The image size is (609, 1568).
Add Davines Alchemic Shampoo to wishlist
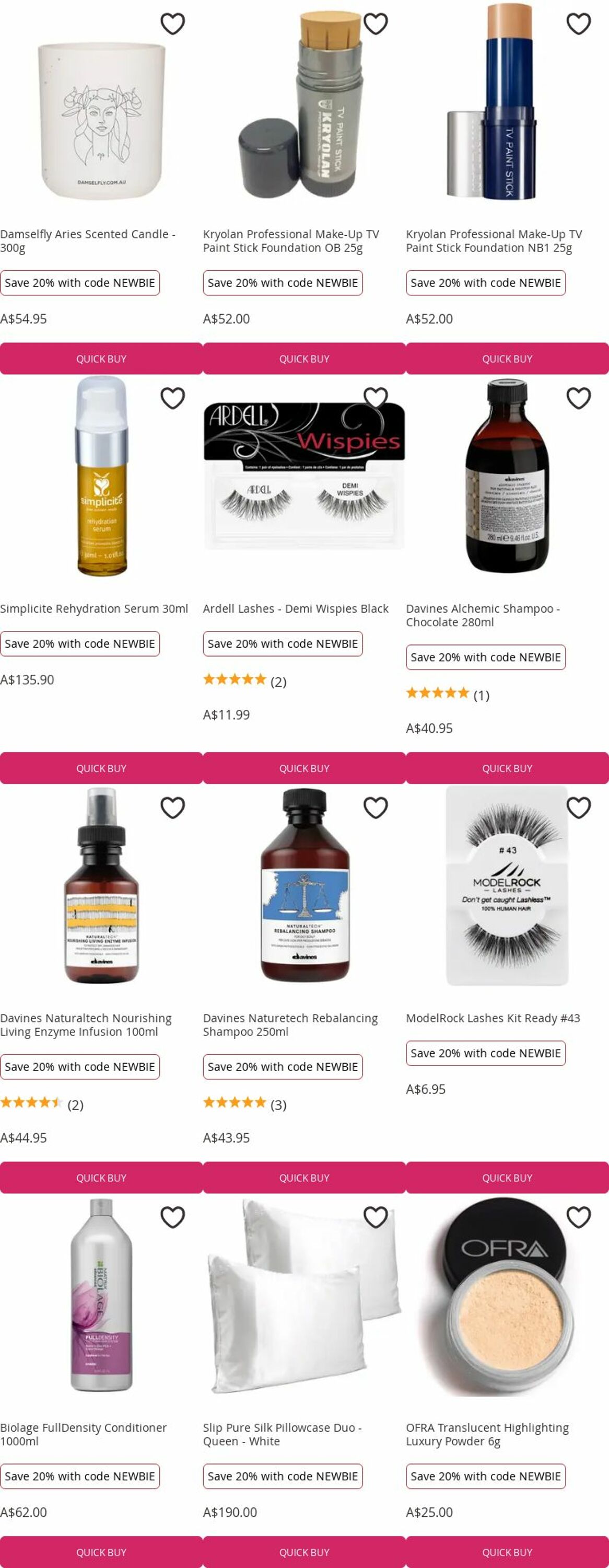point(579,398)
